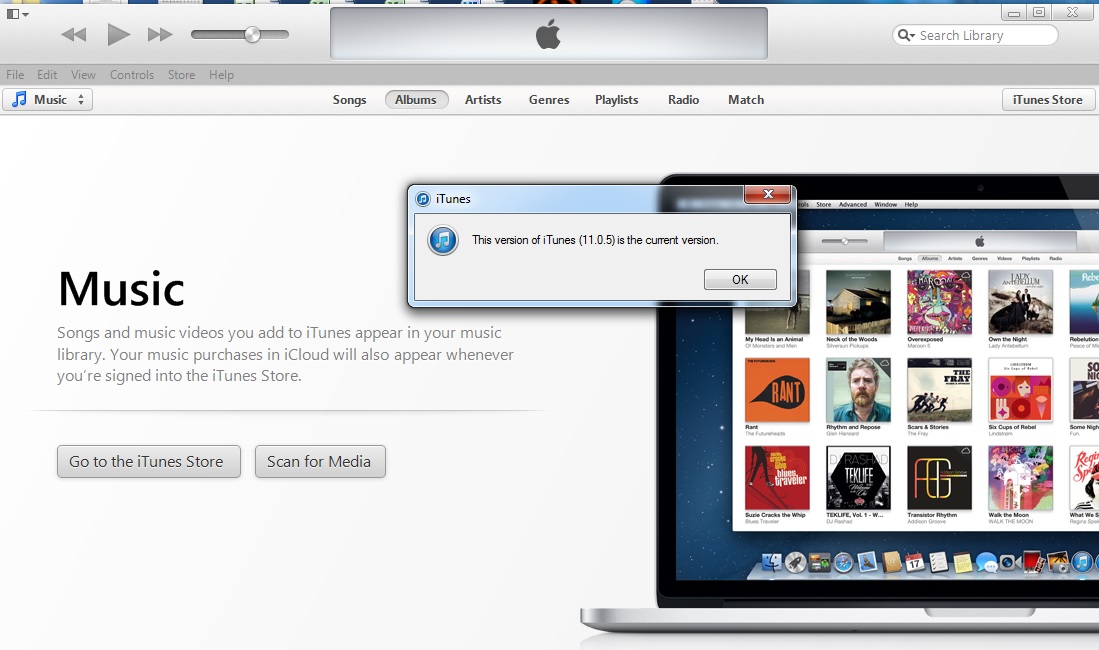Open the Help menu
Screen dimensions: 1099x650
[221, 74]
